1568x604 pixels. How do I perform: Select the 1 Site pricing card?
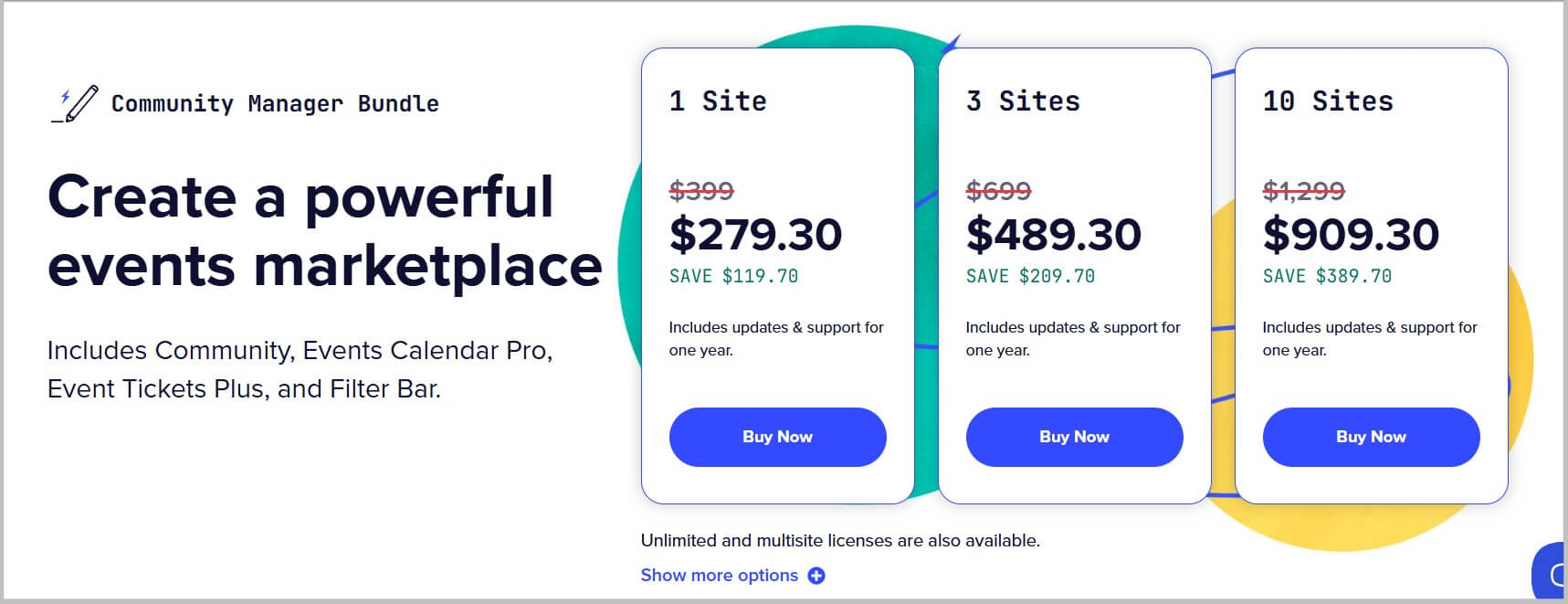[x=777, y=274]
